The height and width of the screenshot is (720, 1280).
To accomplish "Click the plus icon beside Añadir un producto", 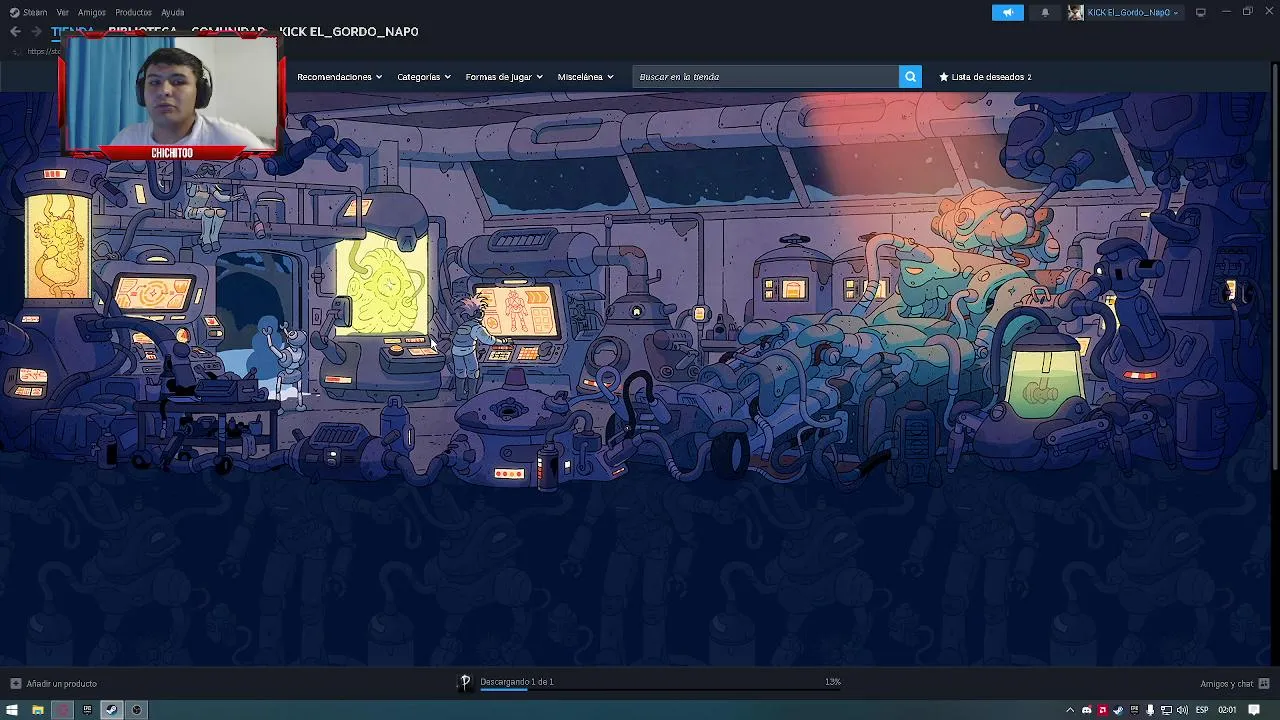I will coord(15,684).
